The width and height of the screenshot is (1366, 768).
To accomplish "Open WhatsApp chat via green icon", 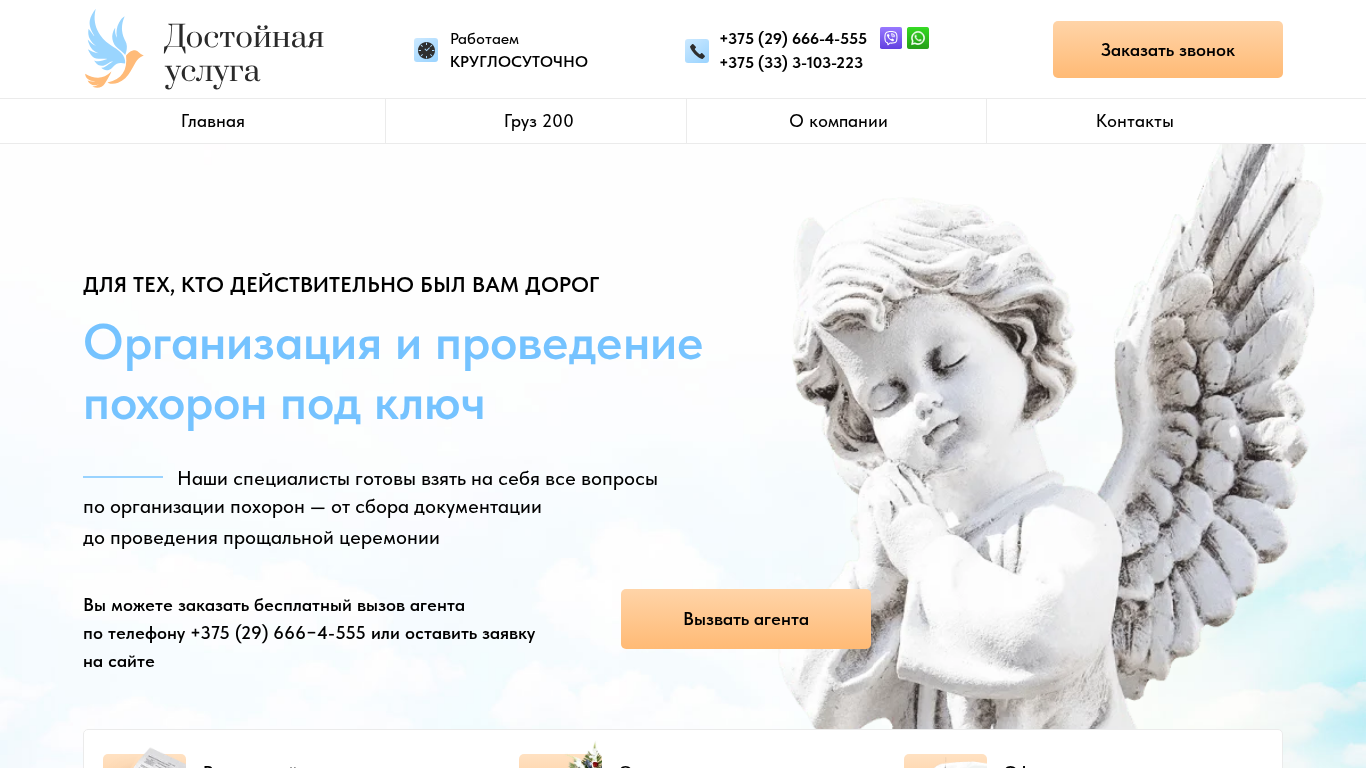I will point(918,38).
